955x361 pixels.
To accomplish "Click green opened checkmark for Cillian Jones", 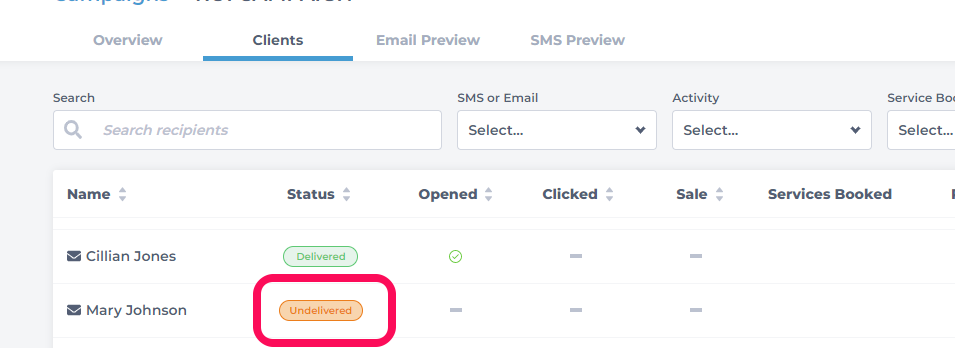I will [x=455, y=257].
